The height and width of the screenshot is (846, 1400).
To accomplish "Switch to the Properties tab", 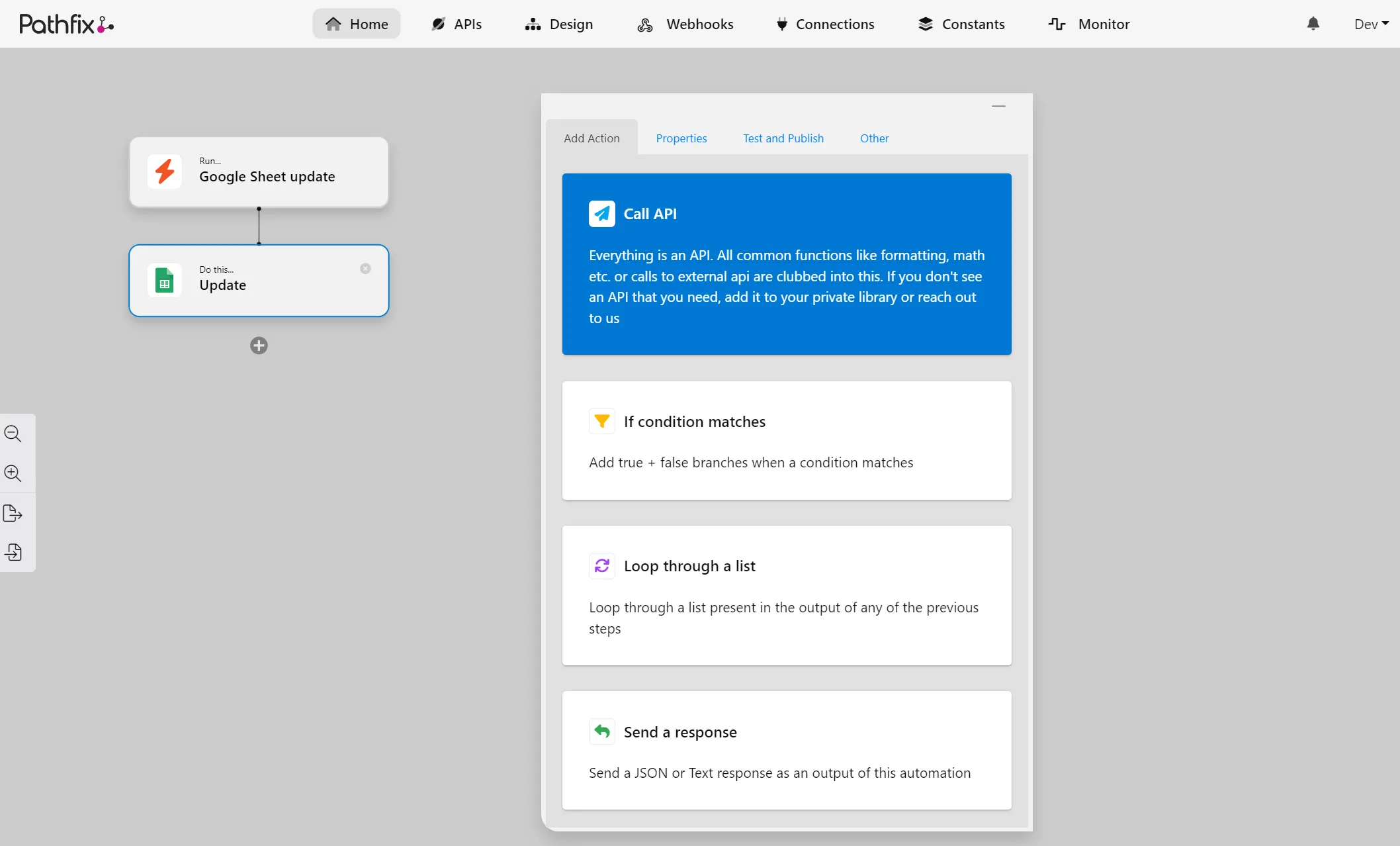I will tap(681, 138).
